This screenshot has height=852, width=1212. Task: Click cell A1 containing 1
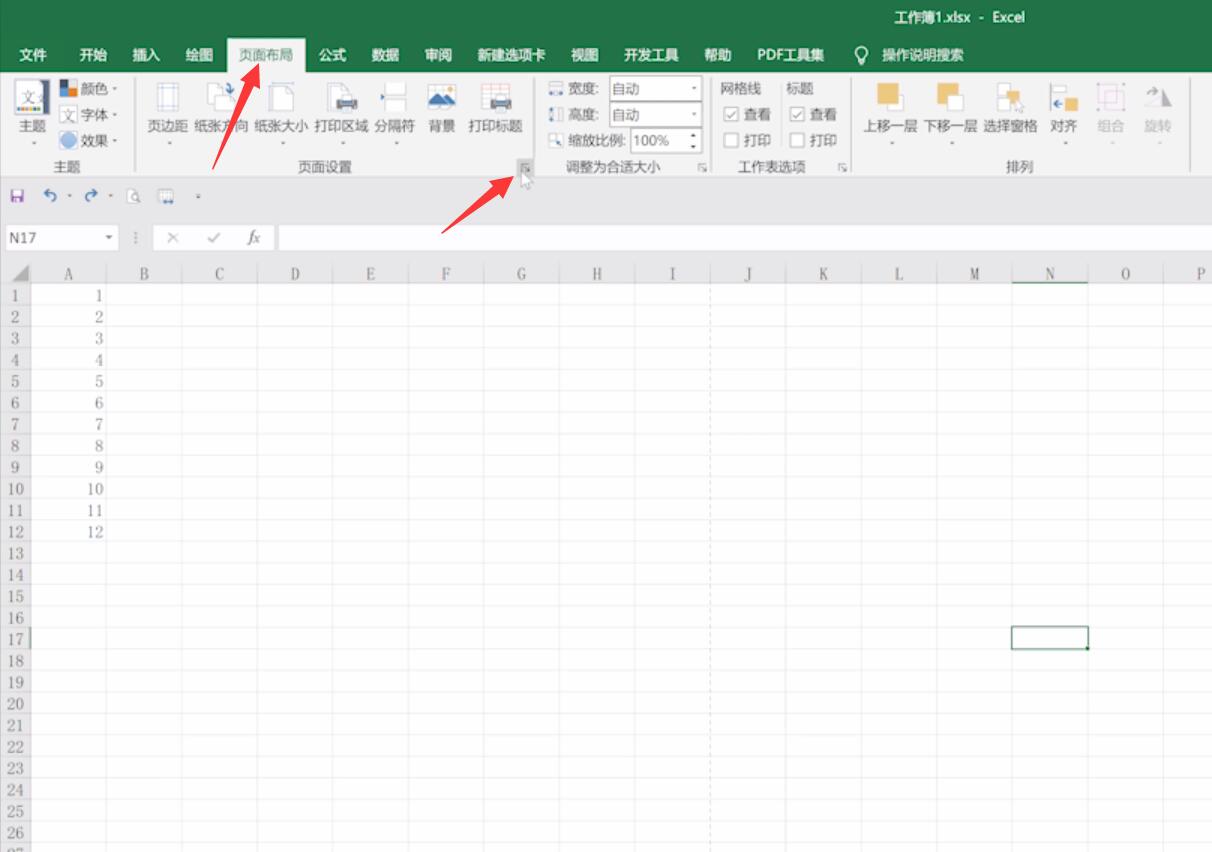pyautogui.click(x=69, y=295)
